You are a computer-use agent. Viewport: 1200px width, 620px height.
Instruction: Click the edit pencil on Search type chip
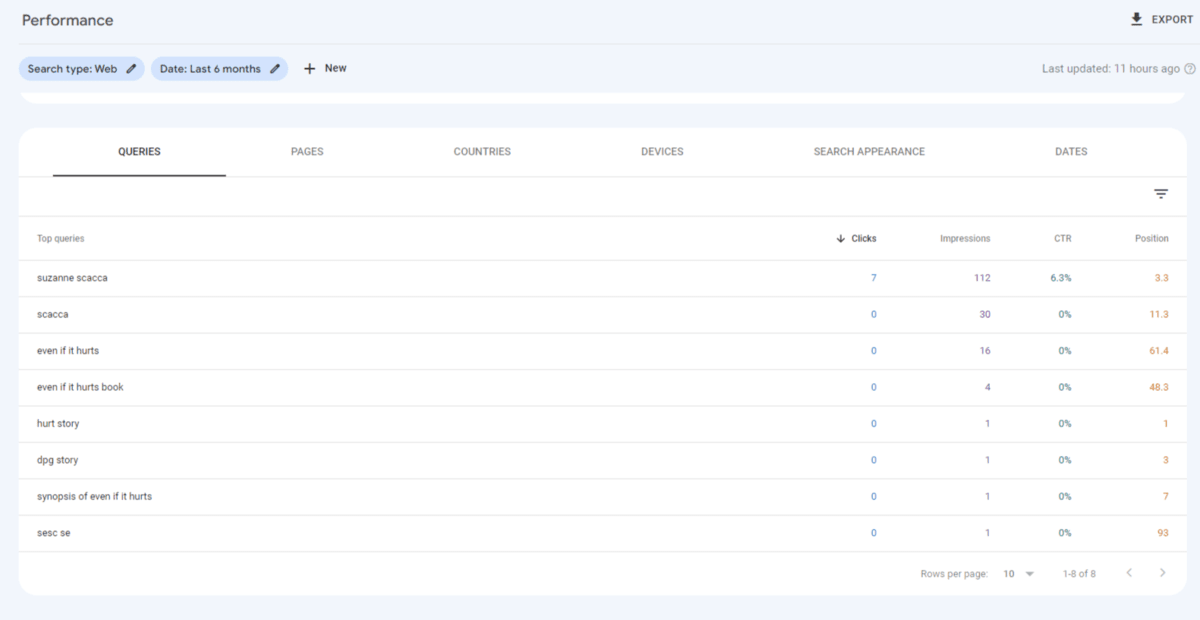(x=131, y=68)
